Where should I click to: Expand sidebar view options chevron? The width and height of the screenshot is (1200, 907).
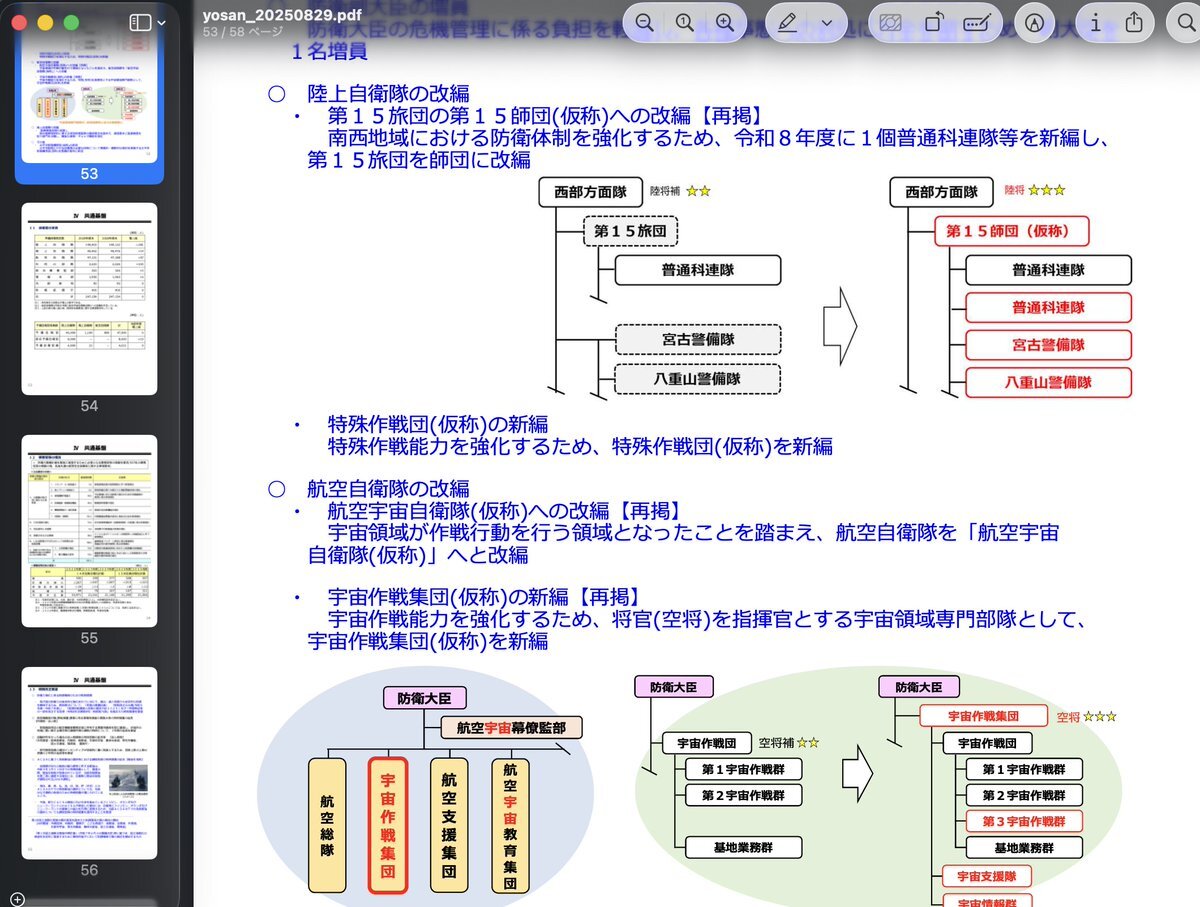[x=162, y=22]
